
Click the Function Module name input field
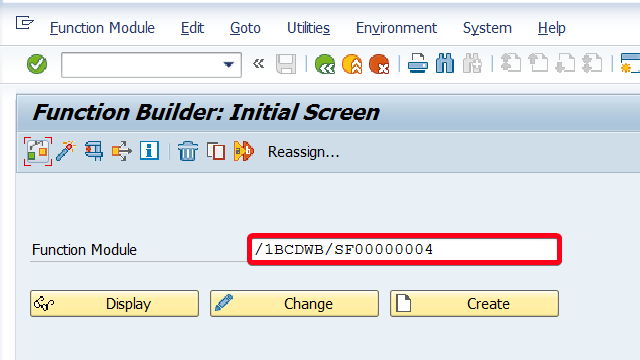pyautogui.click(x=404, y=249)
